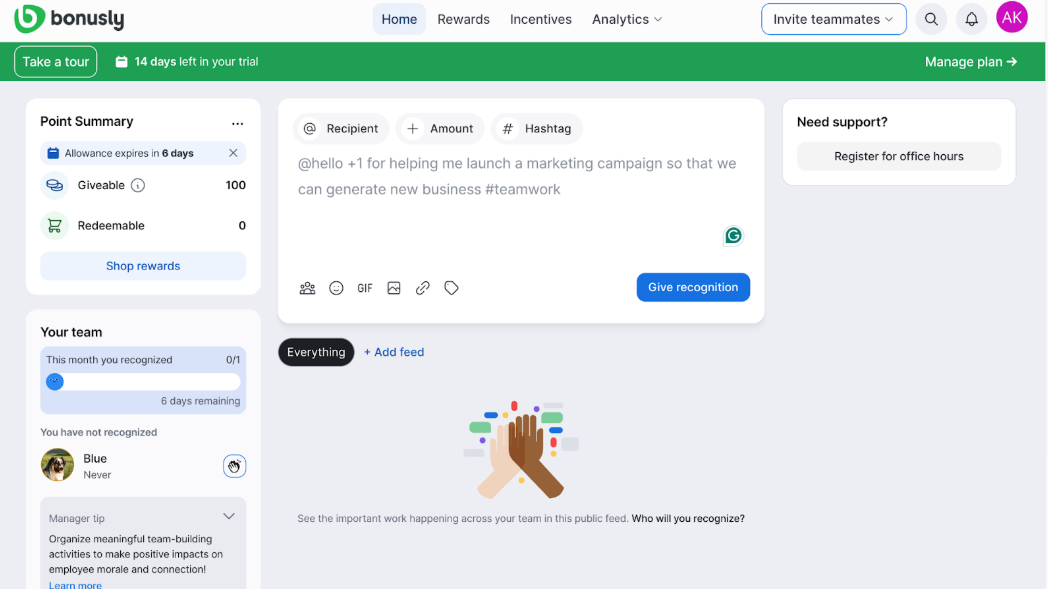Open the Rewards tab
Image resolution: width=1048 pixels, height=589 pixels.
[x=463, y=19]
